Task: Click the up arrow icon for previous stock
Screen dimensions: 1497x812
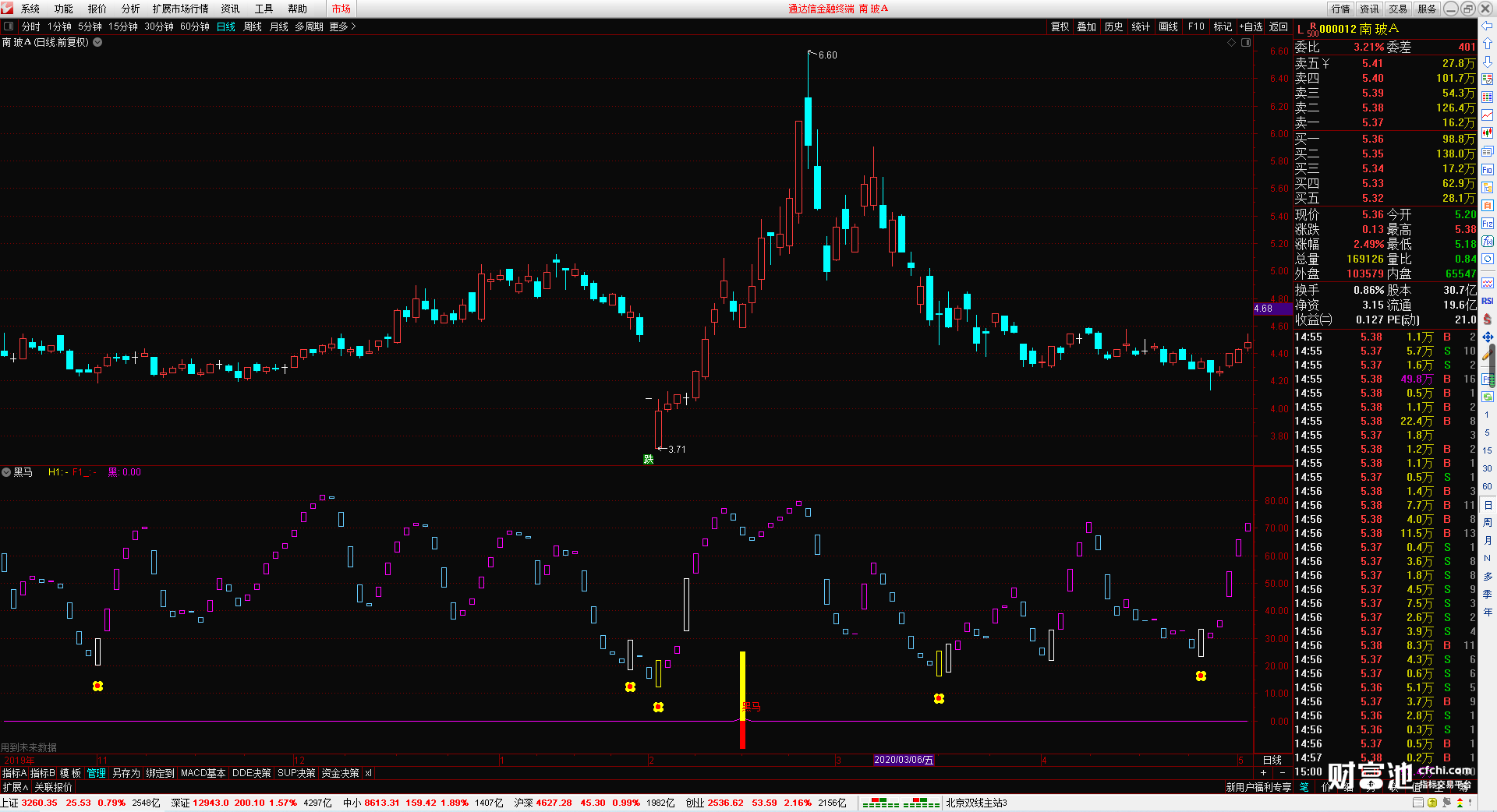Action: click(x=1488, y=44)
